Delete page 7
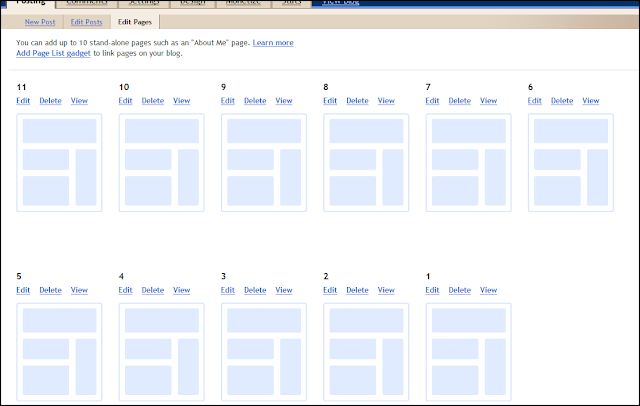 pos(460,100)
